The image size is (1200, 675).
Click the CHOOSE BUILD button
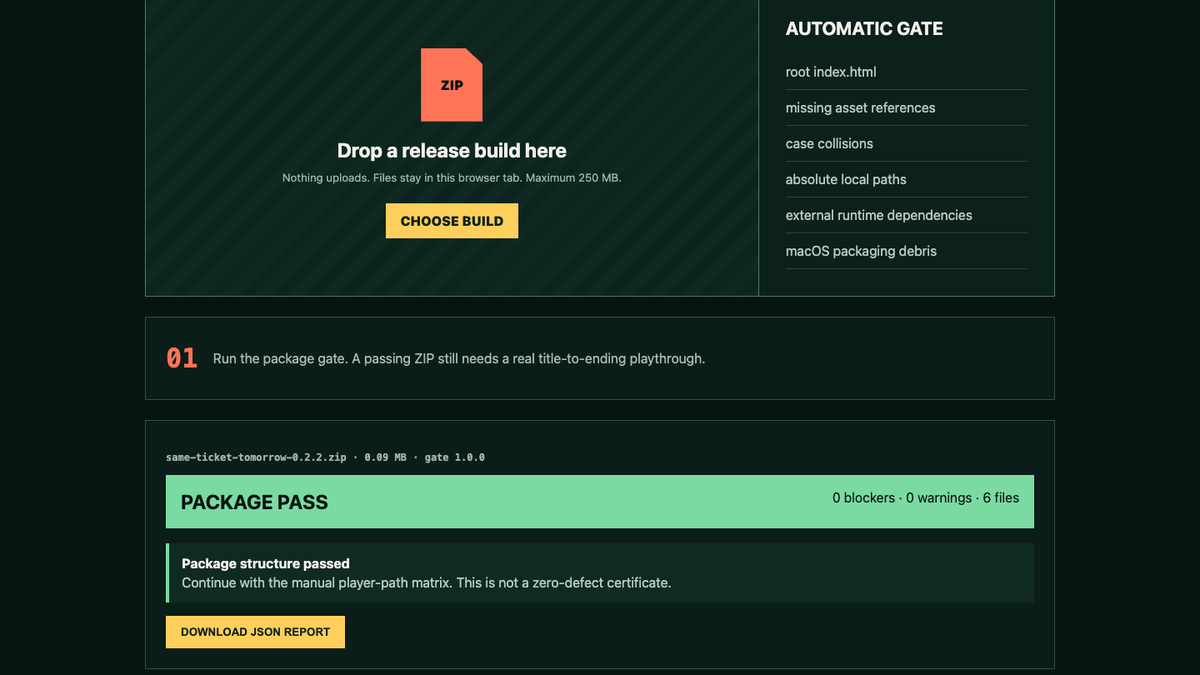click(452, 221)
